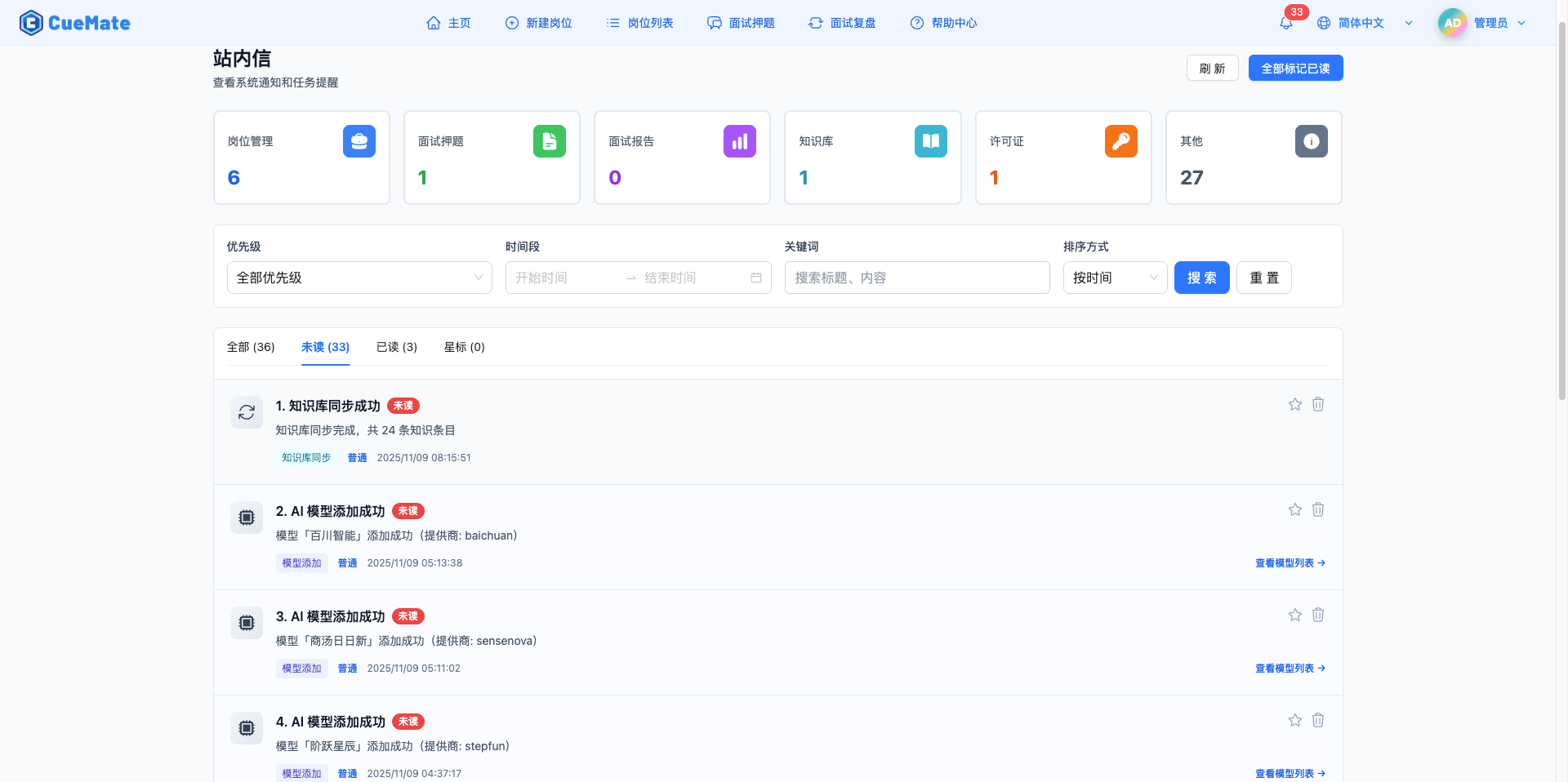Screen dimensions: 1568x782
Task: Click the 面试报告 bar chart icon
Action: (739, 141)
